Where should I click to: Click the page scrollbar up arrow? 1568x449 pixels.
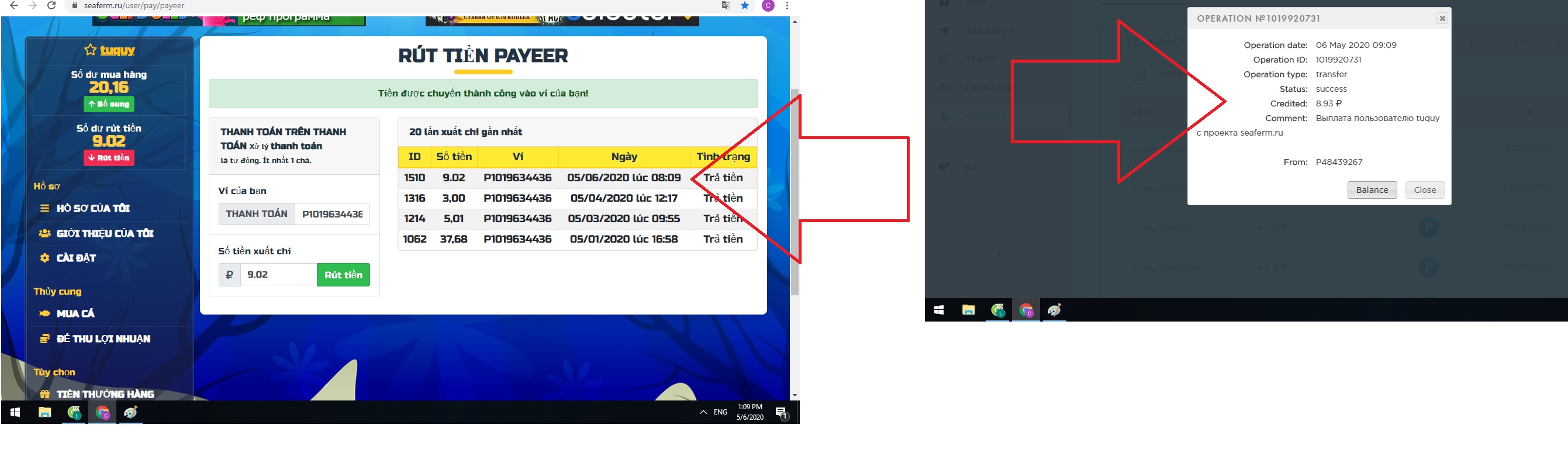point(795,21)
